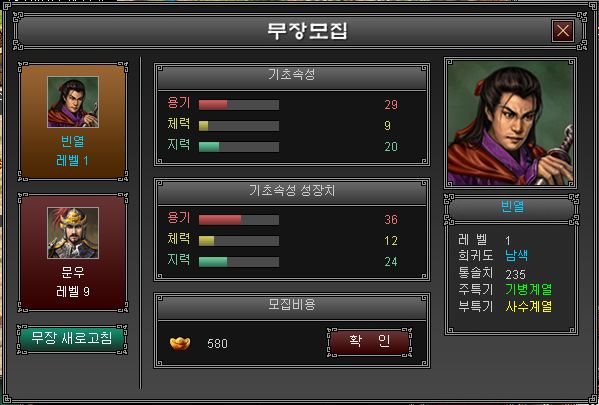Click the 기초속성 section header
This screenshot has height=405, width=599.
292,76
